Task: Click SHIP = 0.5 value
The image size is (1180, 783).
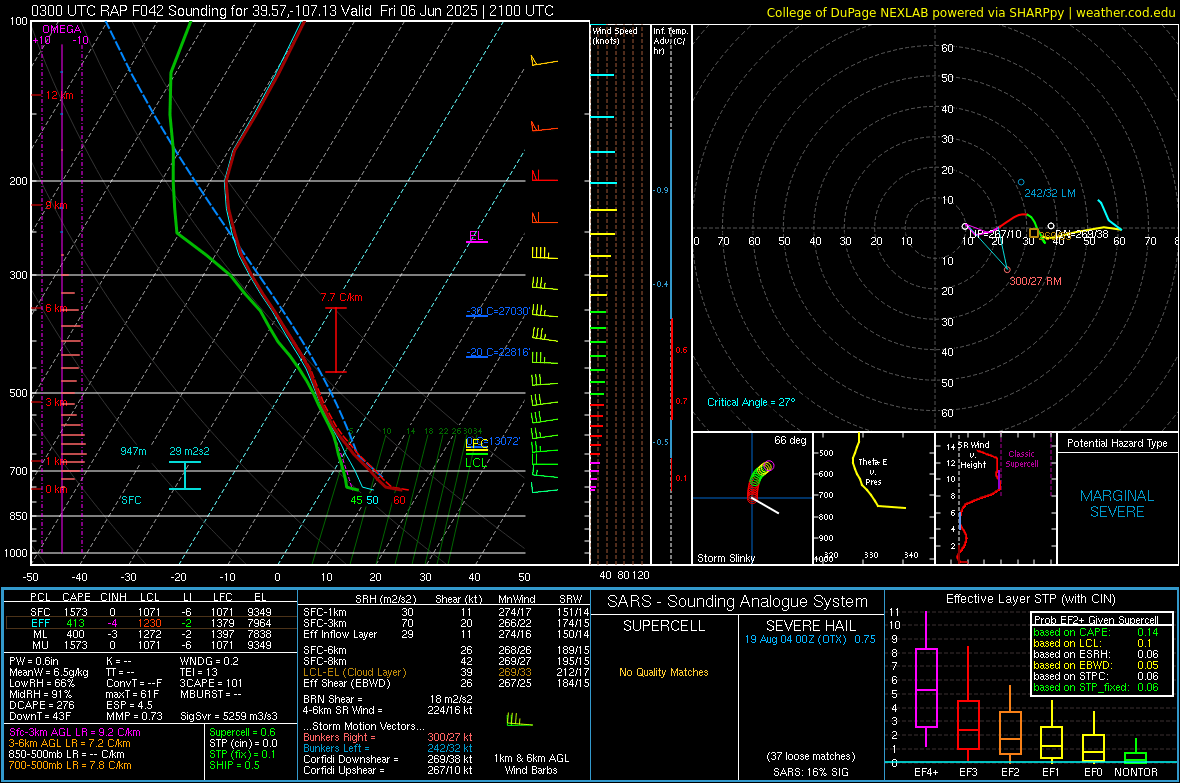Action: click(x=234, y=765)
